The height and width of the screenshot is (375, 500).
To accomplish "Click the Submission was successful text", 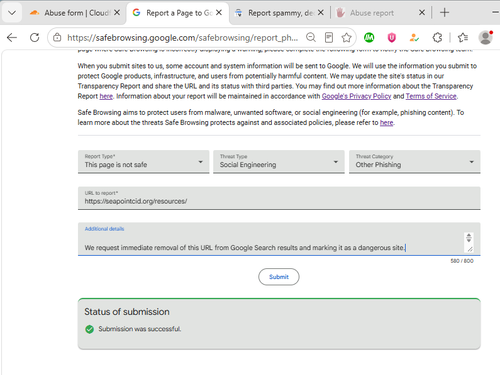I will (x=140, y=329).
